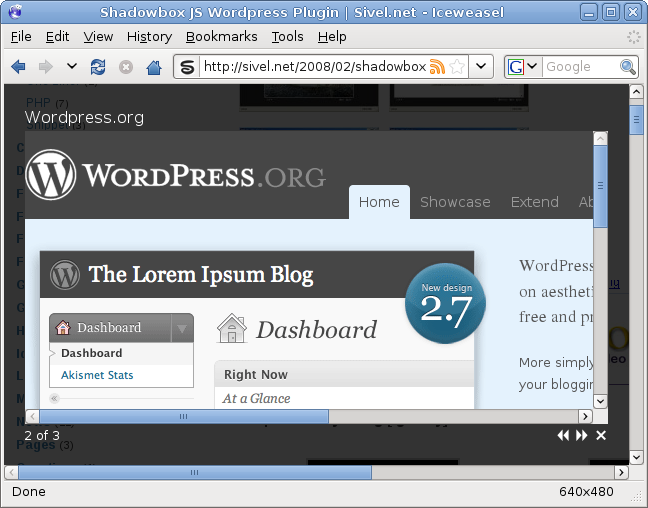Image resolution: width=648 pixels, height=508 pixels.
Task: Click the Akismet Stats link
Action: 97,375
